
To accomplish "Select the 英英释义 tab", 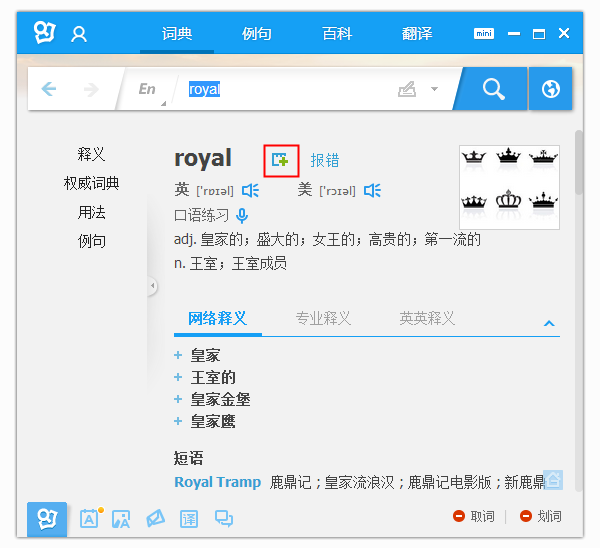I will pos(427,318).
